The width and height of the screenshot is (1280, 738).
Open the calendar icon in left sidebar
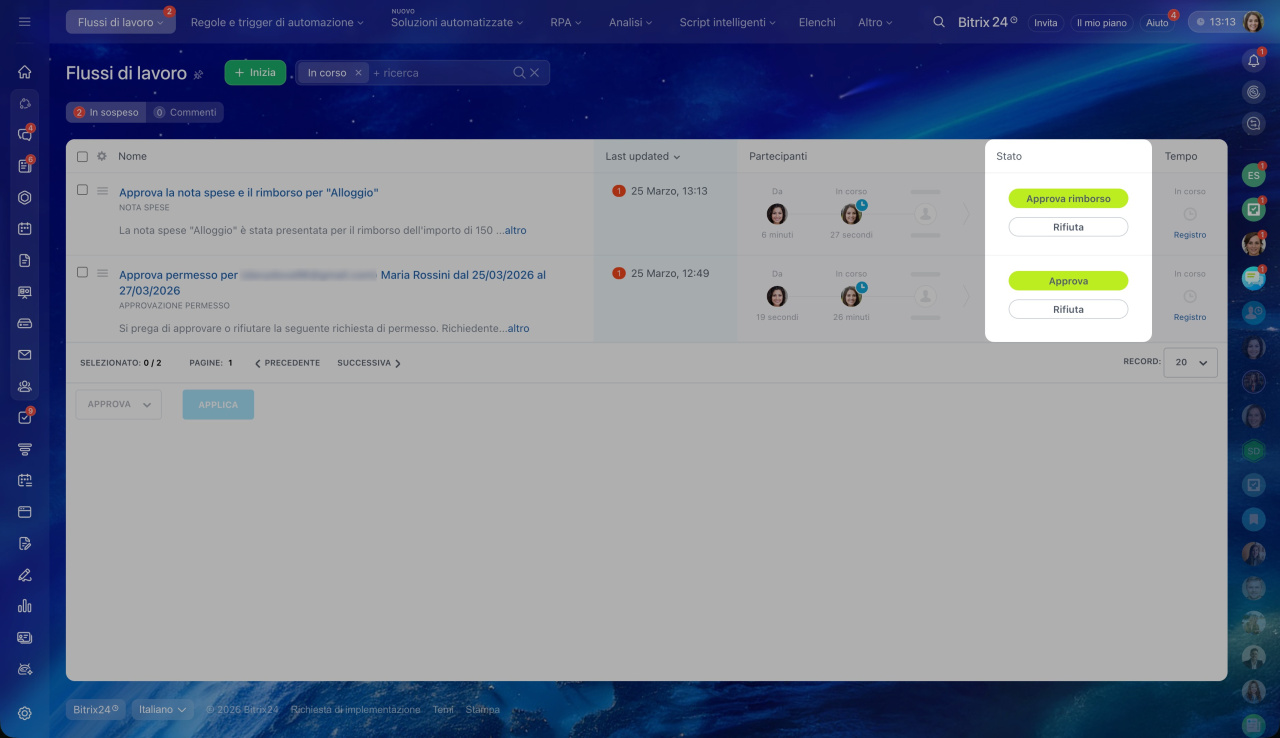click(25, 228)
